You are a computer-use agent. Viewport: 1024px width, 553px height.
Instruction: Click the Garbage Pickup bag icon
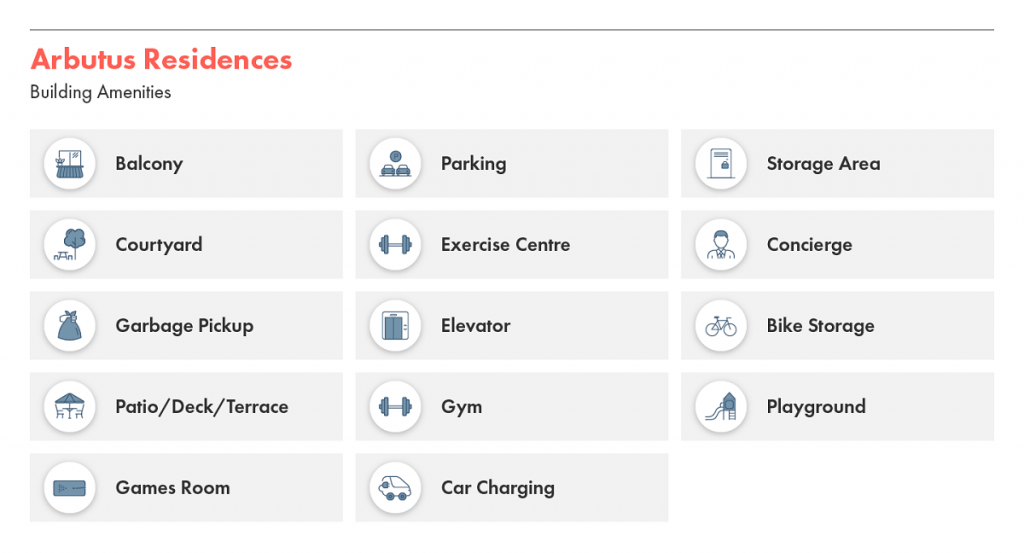tap(69, 325)
